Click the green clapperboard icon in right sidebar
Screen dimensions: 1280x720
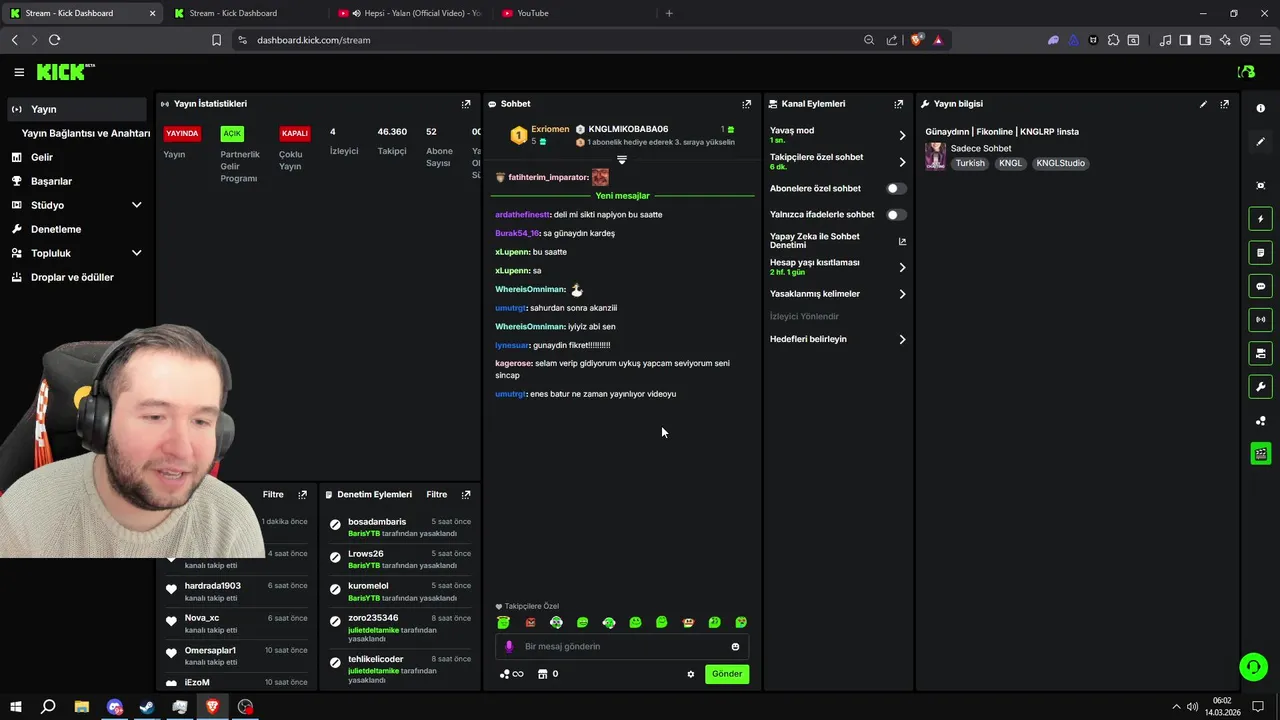[x=1260, y=454]
